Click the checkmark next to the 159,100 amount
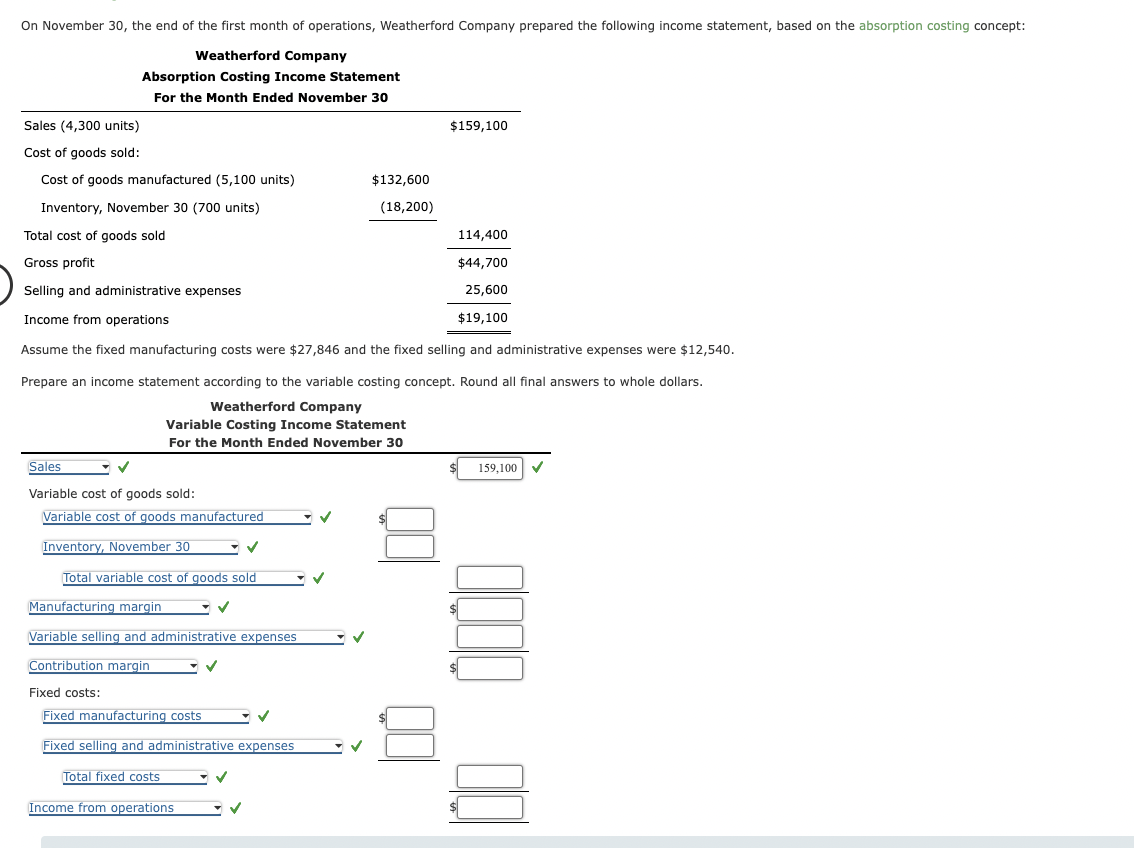1134x848 pixels. click(537, 466)
